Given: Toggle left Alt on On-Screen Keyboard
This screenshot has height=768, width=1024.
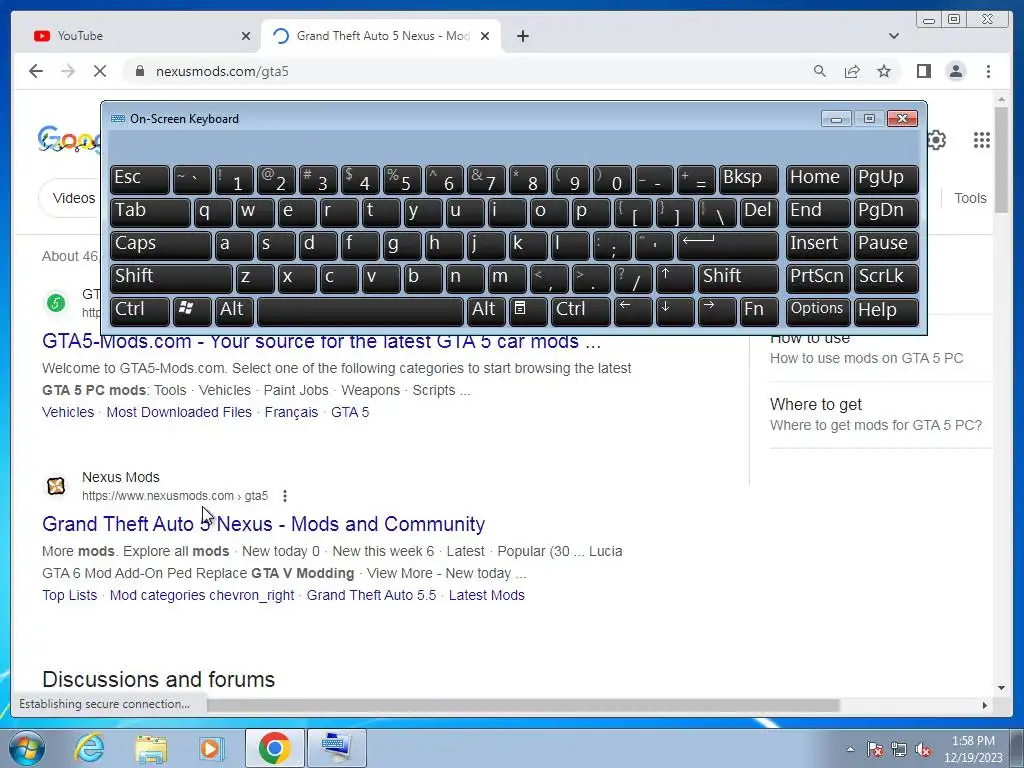Looking at the screenshot, I should [233, 311].
